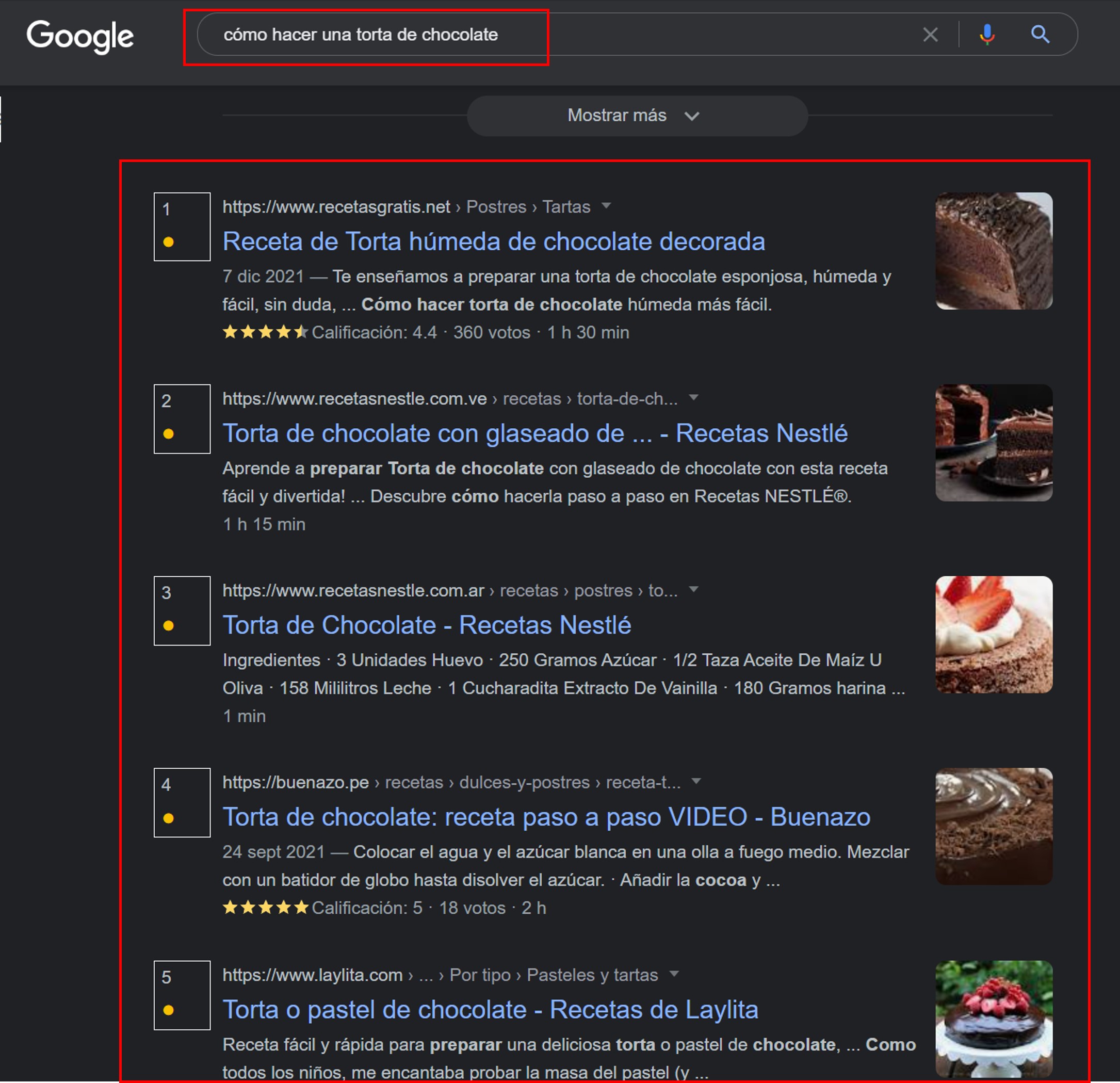Open 'Receta de Torta húmeda de chocolate decorada'

(493, 241)
